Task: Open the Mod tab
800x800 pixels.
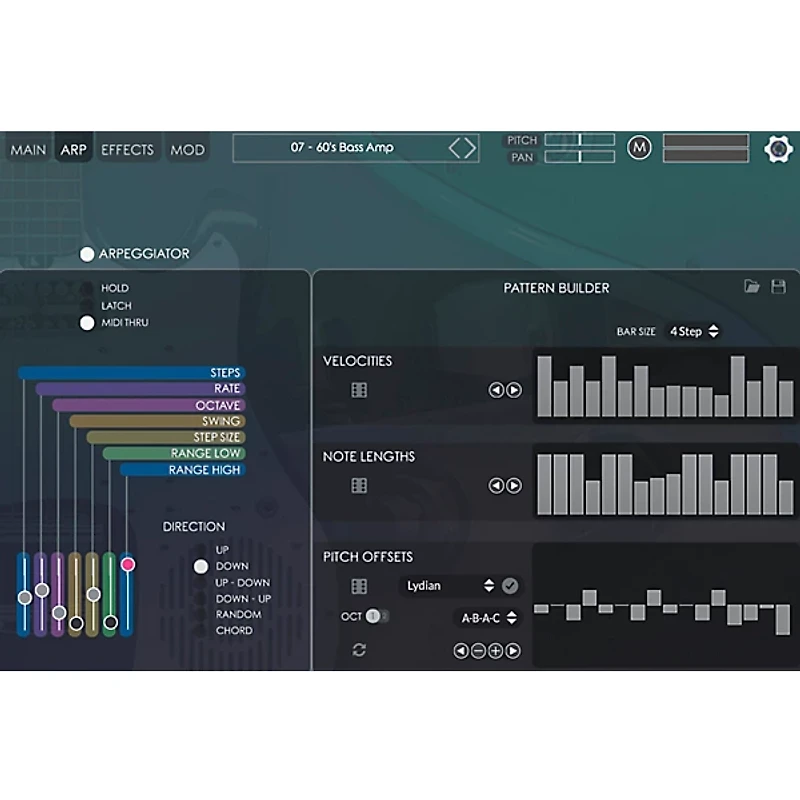Action: pyautogui.click(x=187, y=149)
